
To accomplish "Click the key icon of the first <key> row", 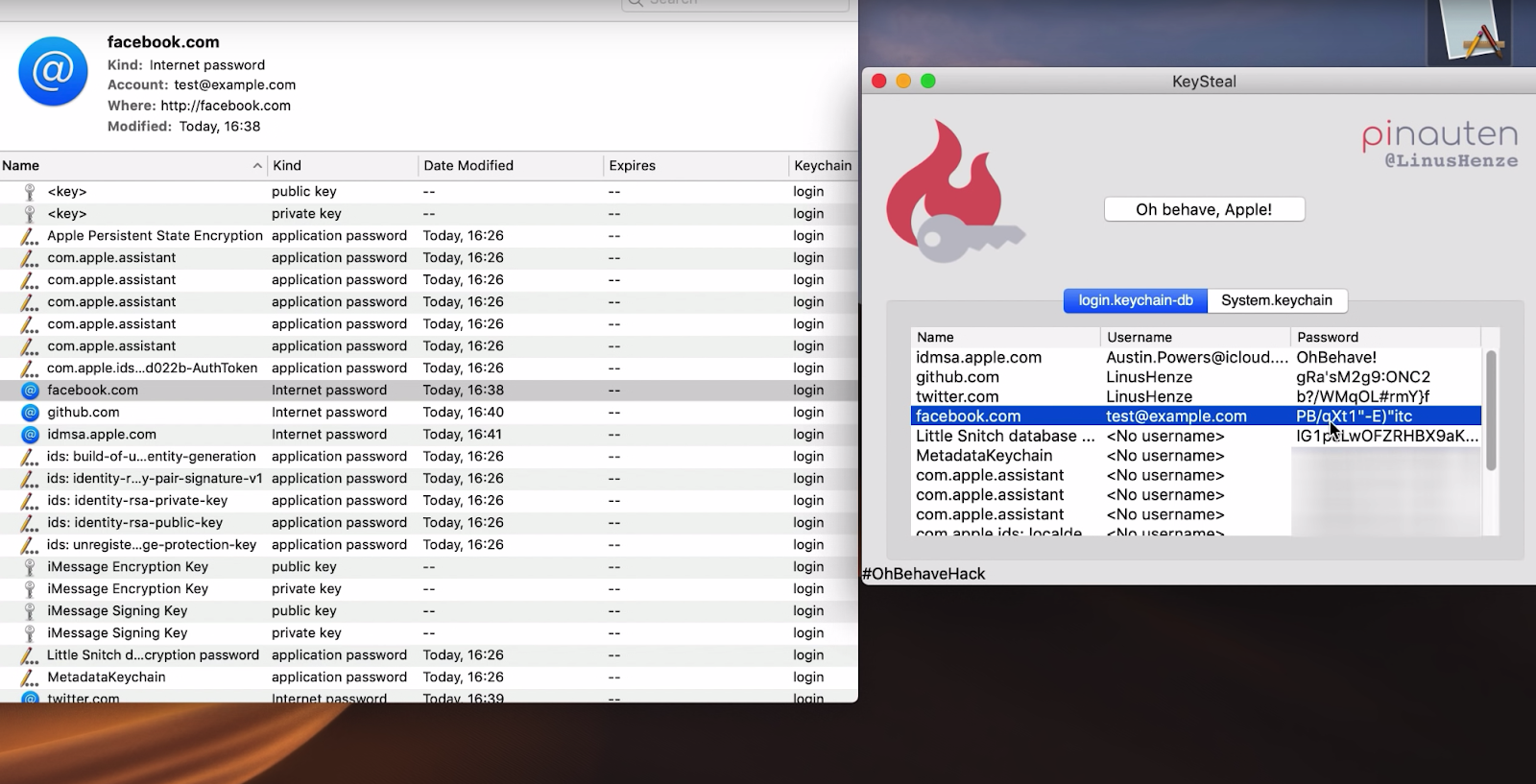I will (30, 192).
